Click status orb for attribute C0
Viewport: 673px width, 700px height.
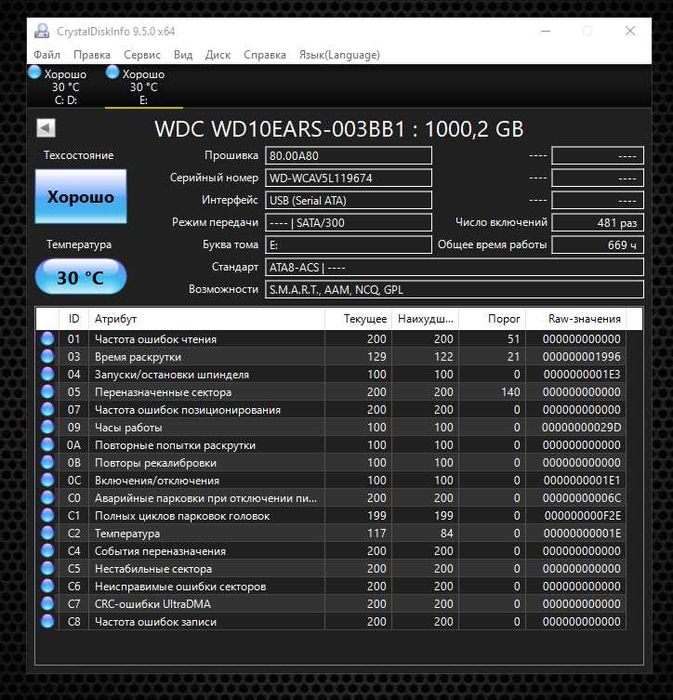click(x=47, y=498)
